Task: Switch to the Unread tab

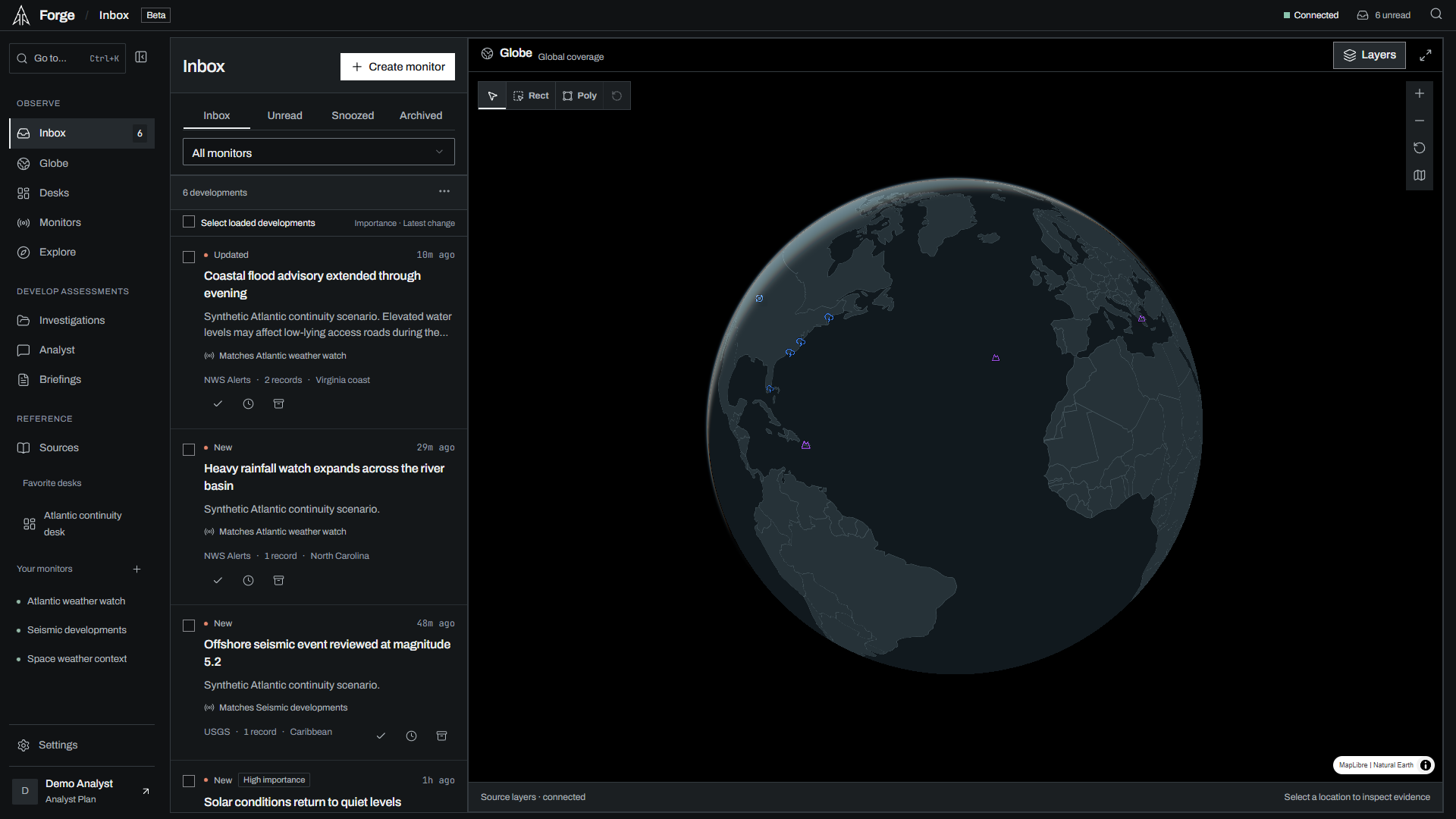Action: tap(284, 116)
